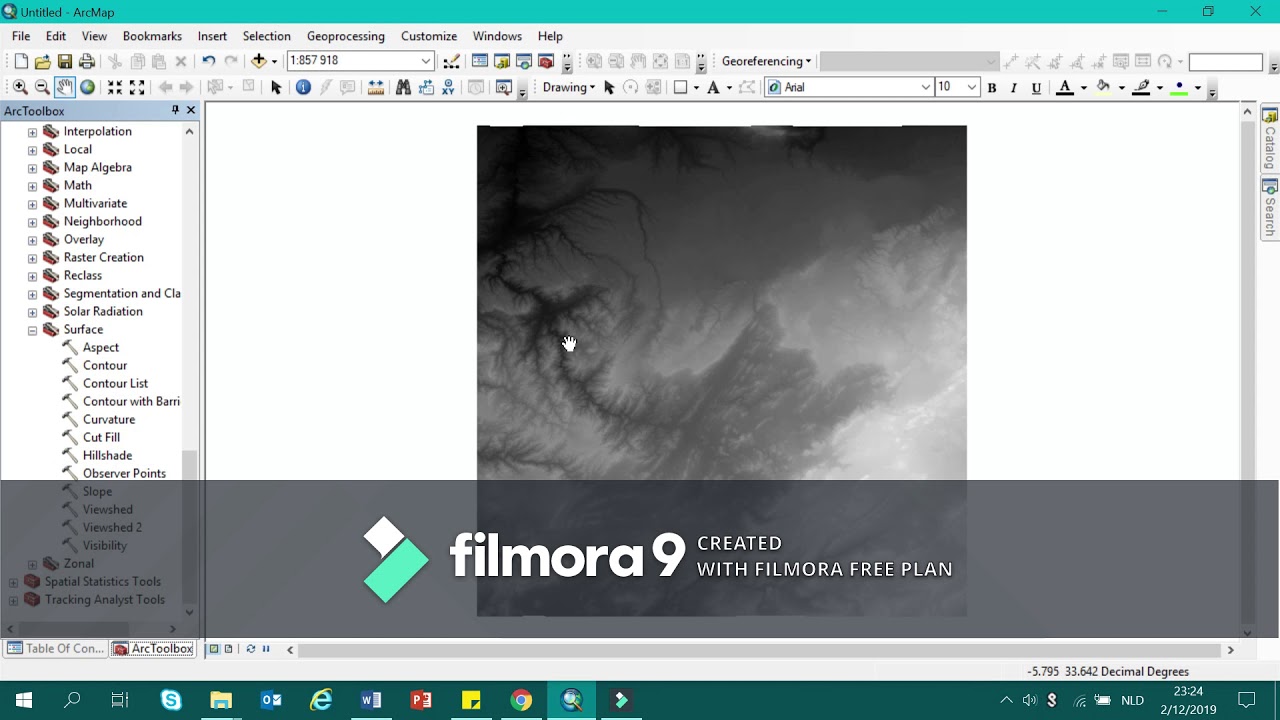This screenshot has width=1280, height=720.
Task: Toggle Bold text formatting
Action: point(992,88)
